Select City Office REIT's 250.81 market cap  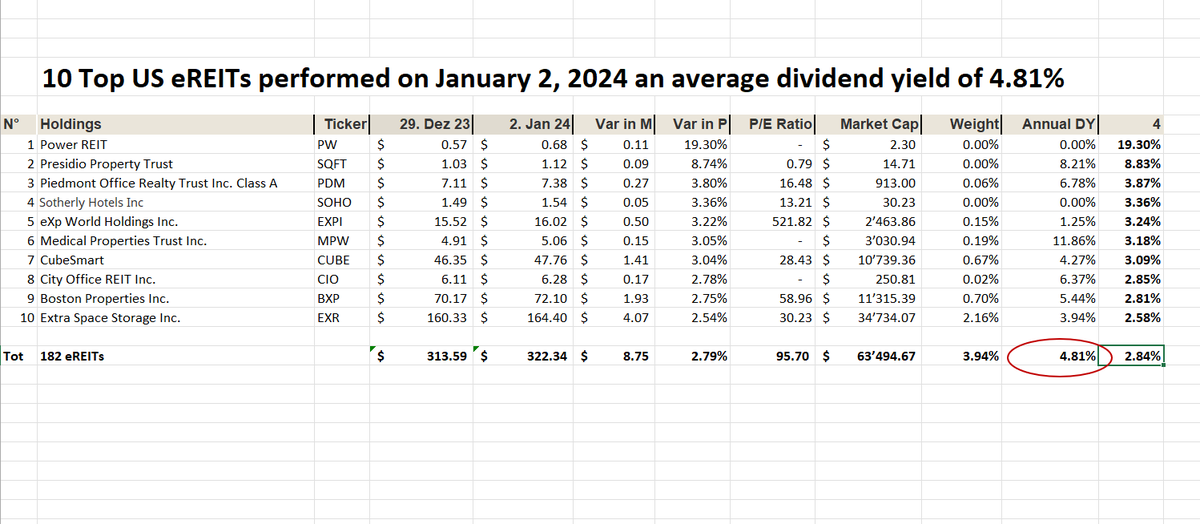[x=870, y=279]
